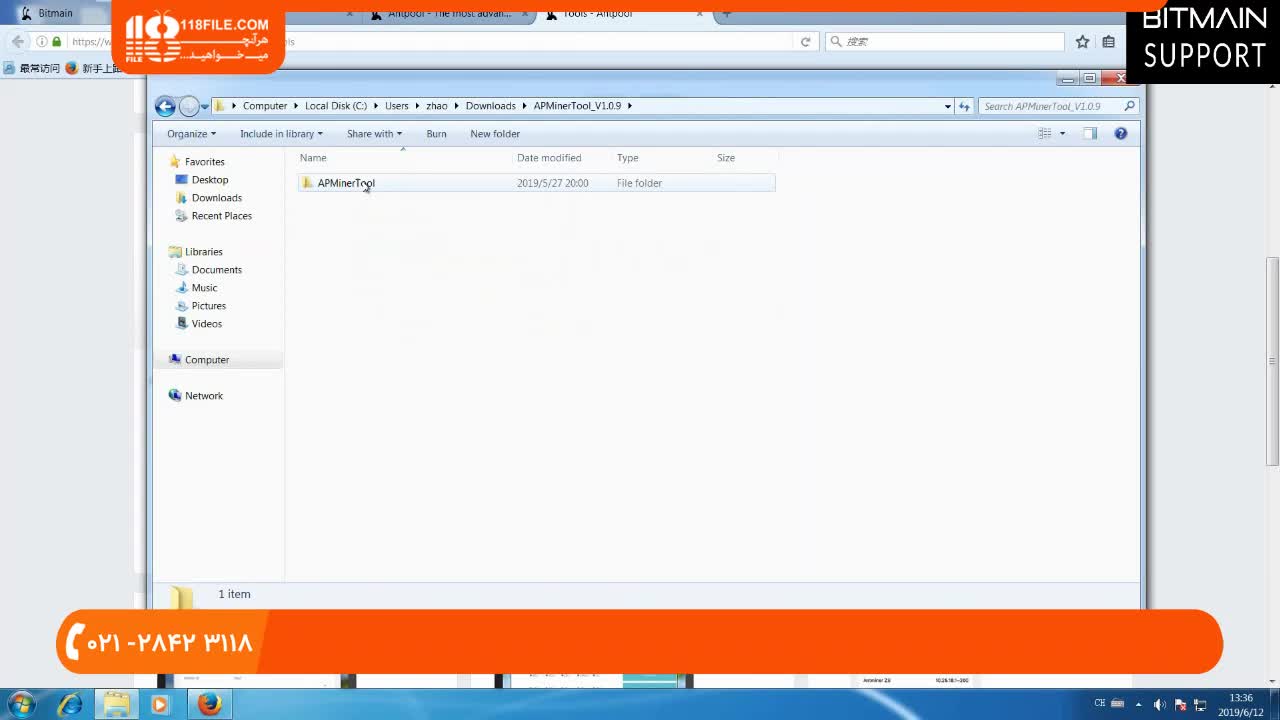Select the APMinerTool folder
Viewport: 1280px width, 720px height.
coord(345,183)
